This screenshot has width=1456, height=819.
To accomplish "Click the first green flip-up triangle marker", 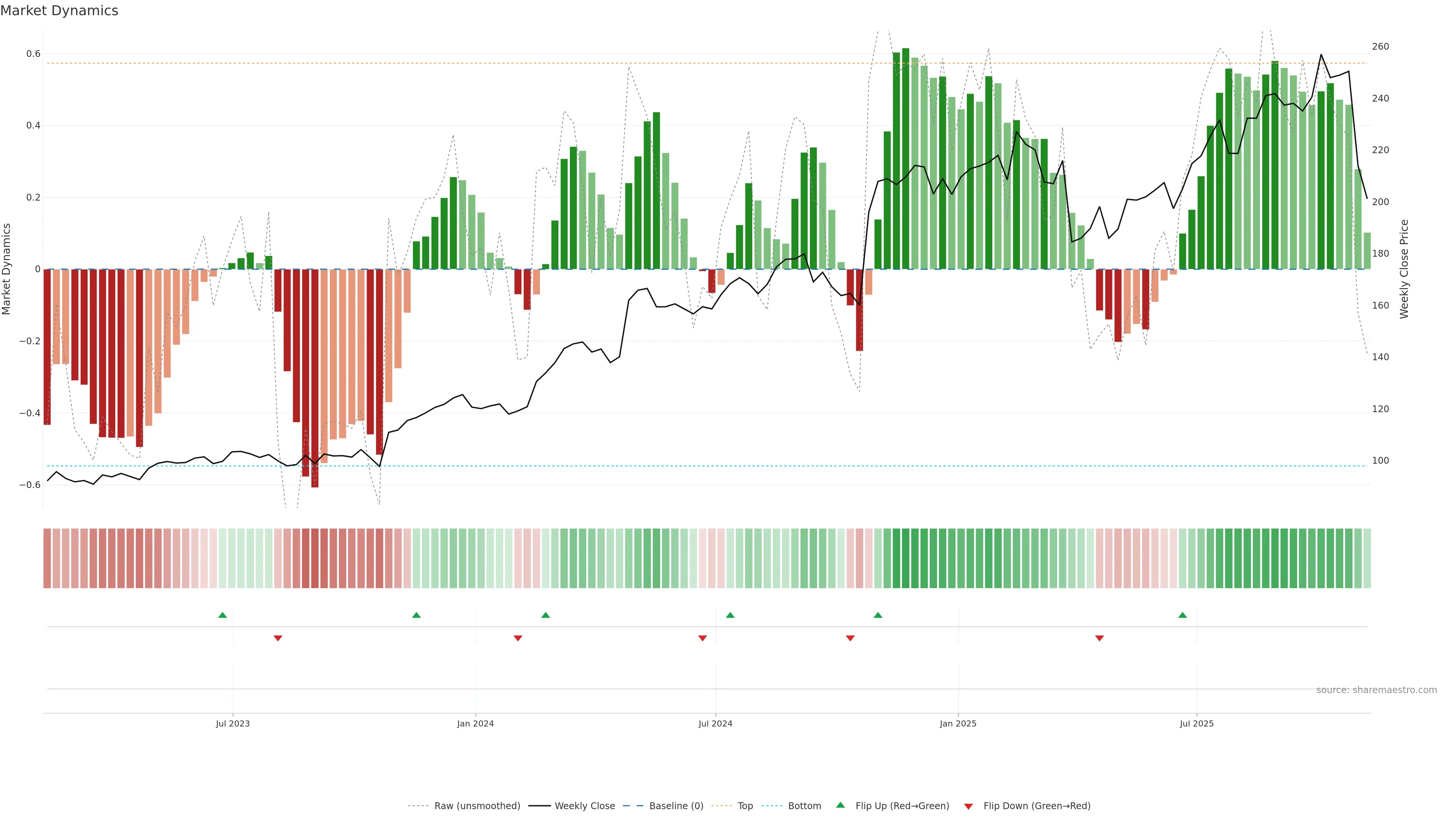I will coord(223,615).
